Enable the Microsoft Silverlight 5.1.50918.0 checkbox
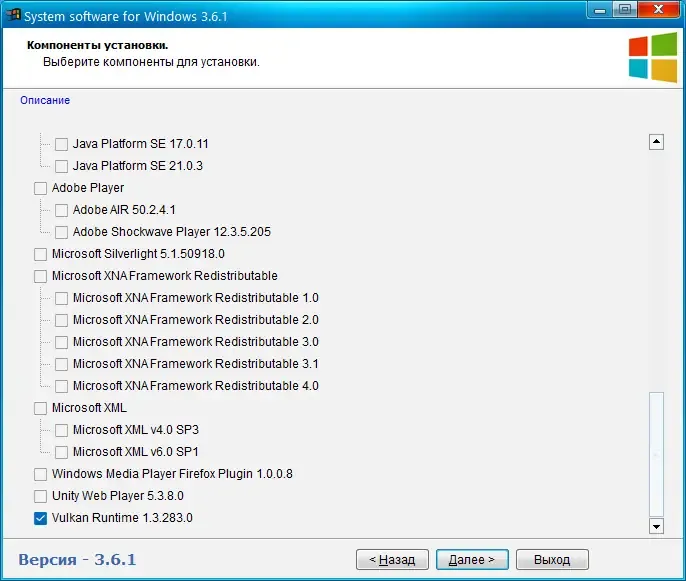The width and height of the screenshot is (686, 581). [40, 254]
